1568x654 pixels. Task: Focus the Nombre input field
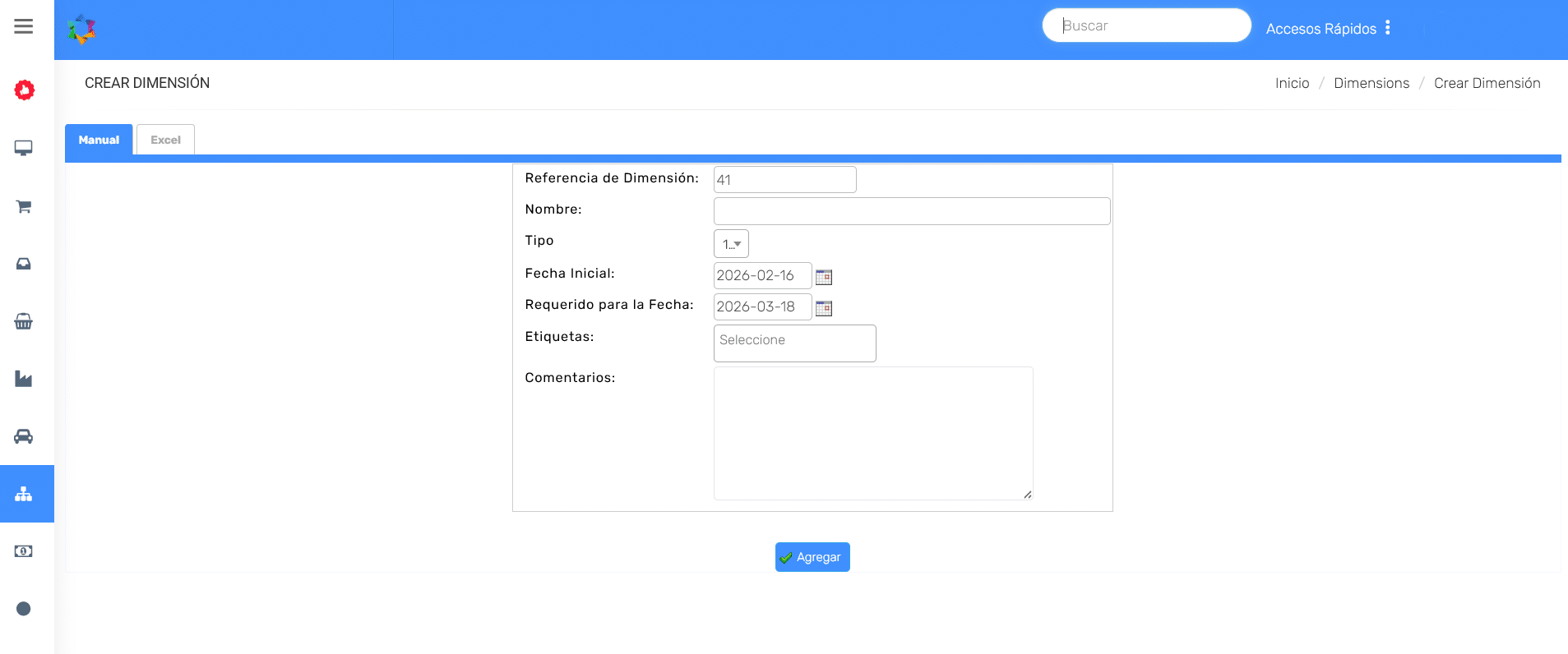coord(912,211)
